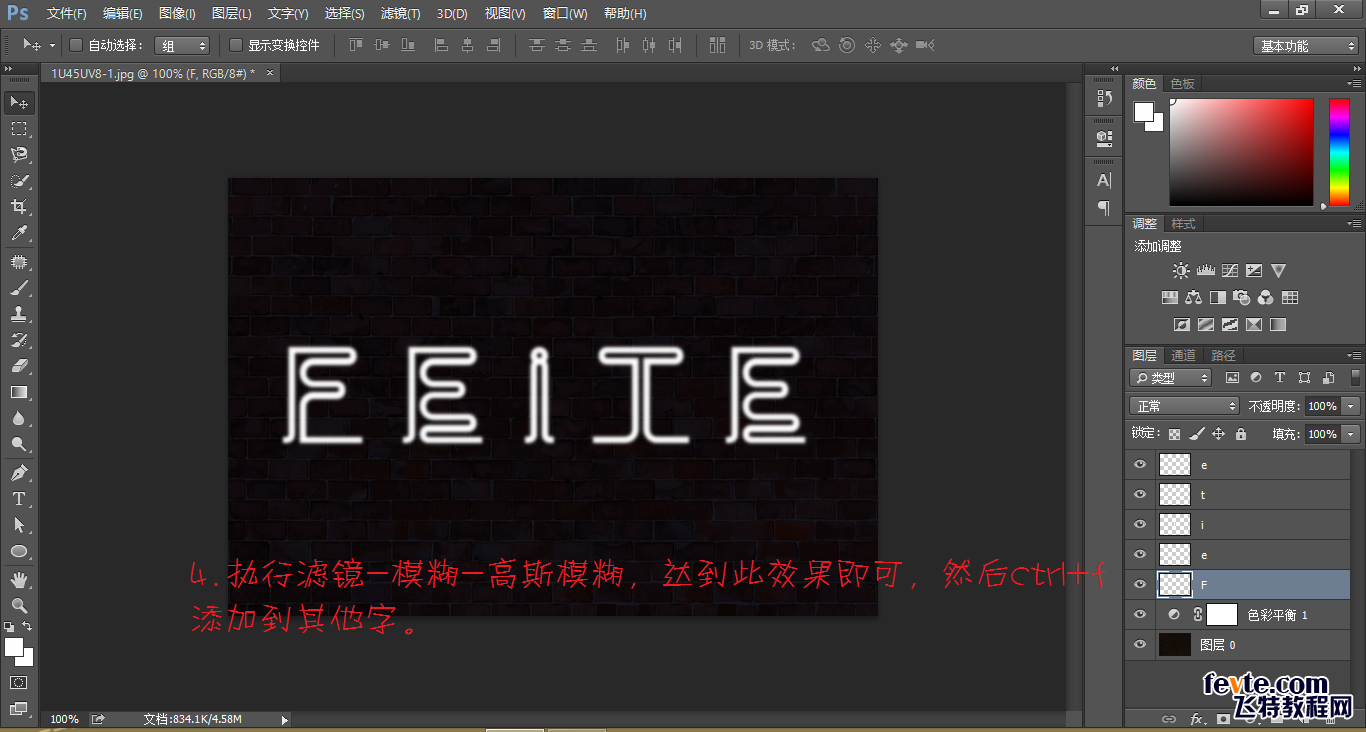Select the Spot Healing Brush tool

(x=19, y=262)
